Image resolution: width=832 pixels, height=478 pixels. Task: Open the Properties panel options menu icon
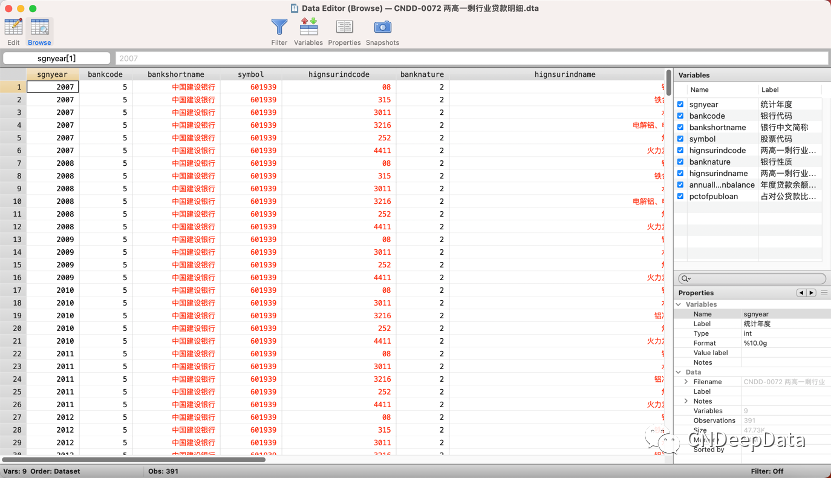point(824,293)
